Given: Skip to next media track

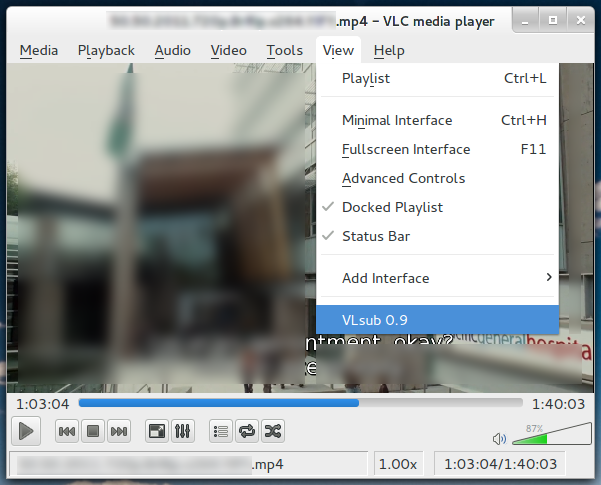Looking at the screenshot, I should (119, 431).
